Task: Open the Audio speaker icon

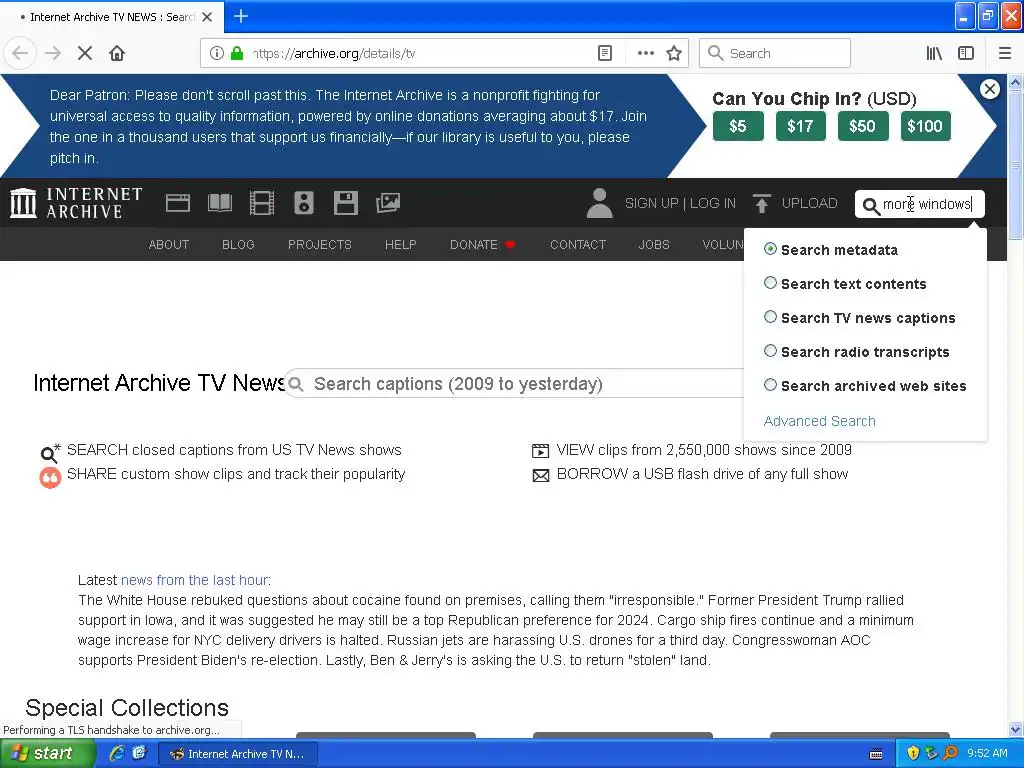Action: pyautogui.click(x=304, y=203)
